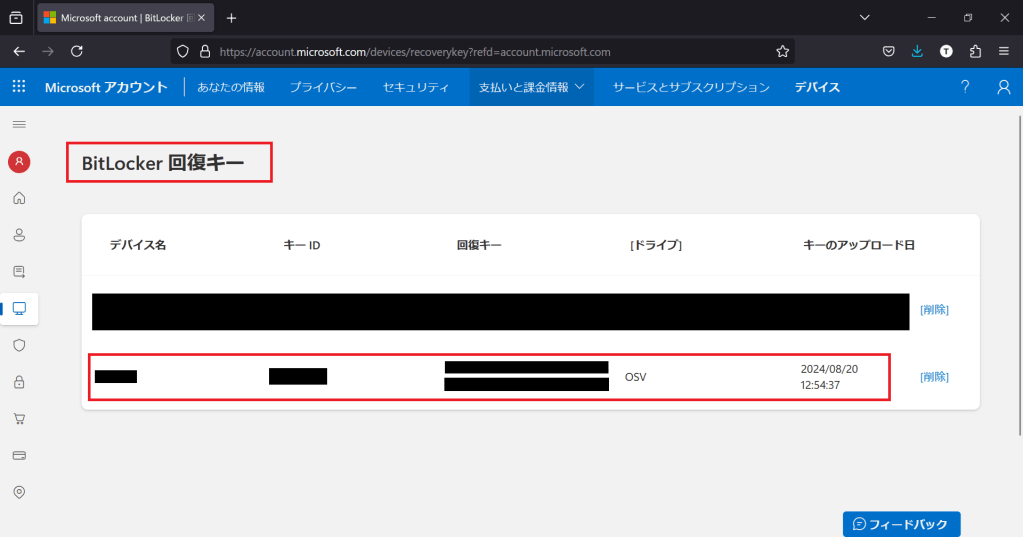The image size is (1023, 537).
Task: Click the Devices monitor icon in sidebar
Action: coord(19,308)
